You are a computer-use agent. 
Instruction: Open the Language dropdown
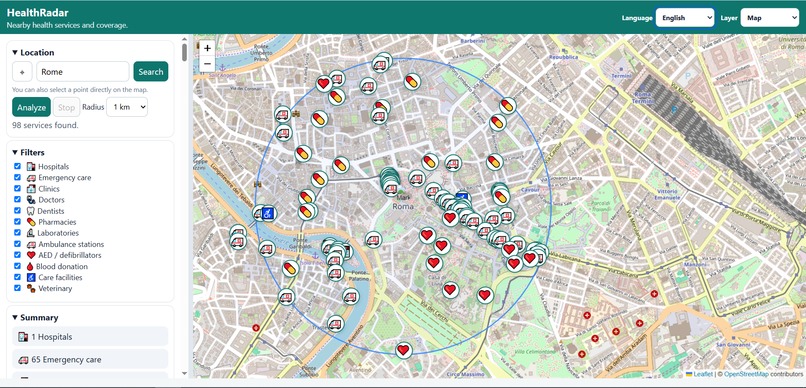(685, 18)
